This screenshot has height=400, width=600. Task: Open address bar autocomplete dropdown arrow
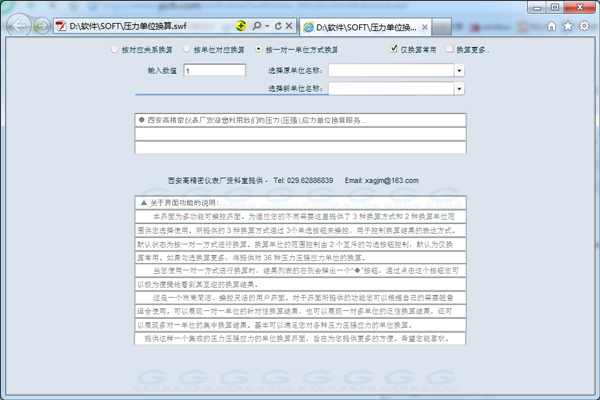pyautogui.click(x=266, y=24)
